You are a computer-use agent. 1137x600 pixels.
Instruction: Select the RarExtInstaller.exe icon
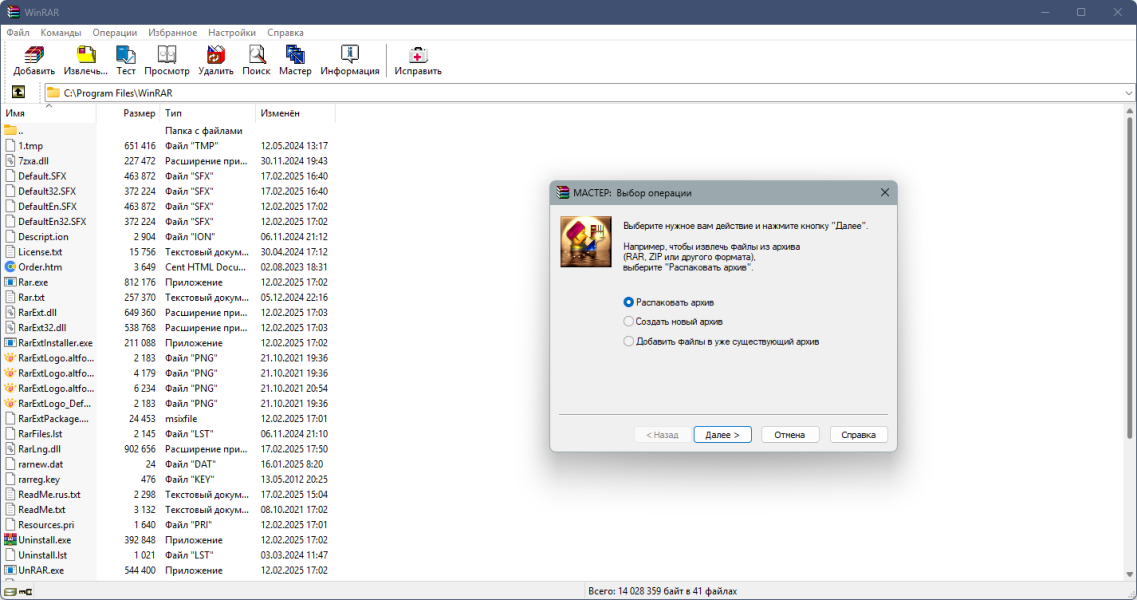point(10,342)
